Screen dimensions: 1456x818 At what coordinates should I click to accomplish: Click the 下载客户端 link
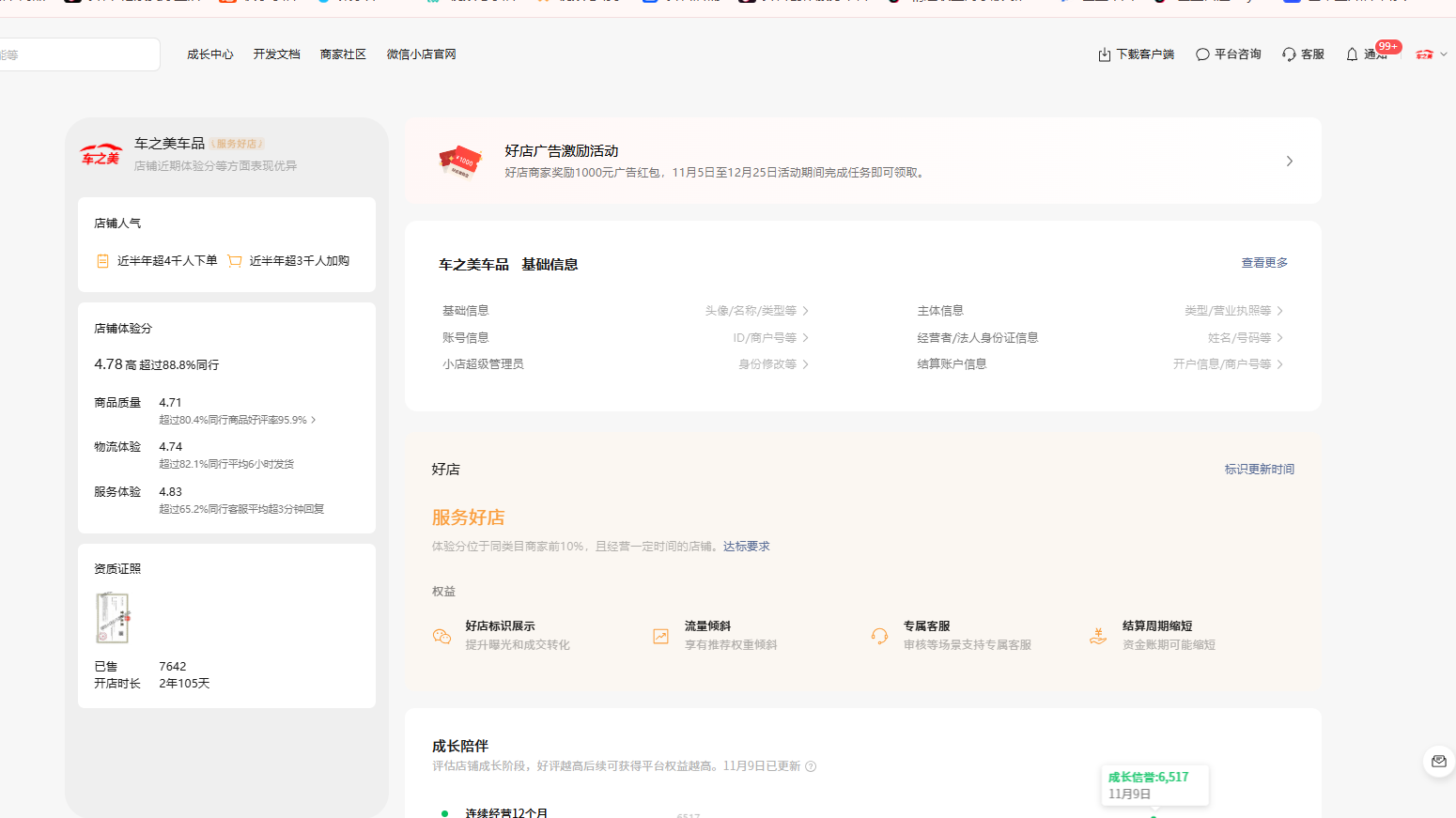tap(1145, 54)
